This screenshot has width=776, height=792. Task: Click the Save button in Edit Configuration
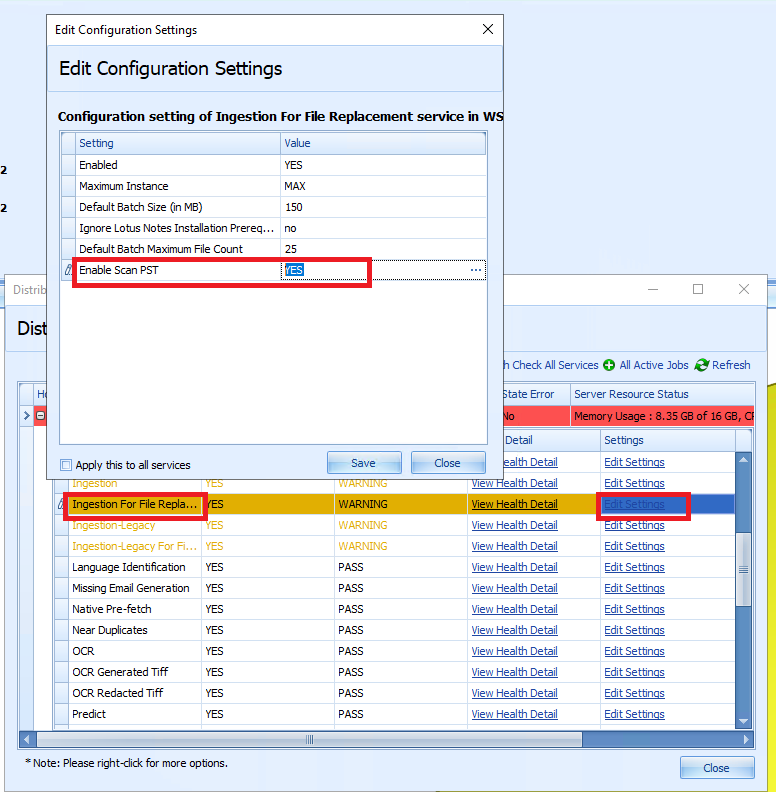coord(364,463)
